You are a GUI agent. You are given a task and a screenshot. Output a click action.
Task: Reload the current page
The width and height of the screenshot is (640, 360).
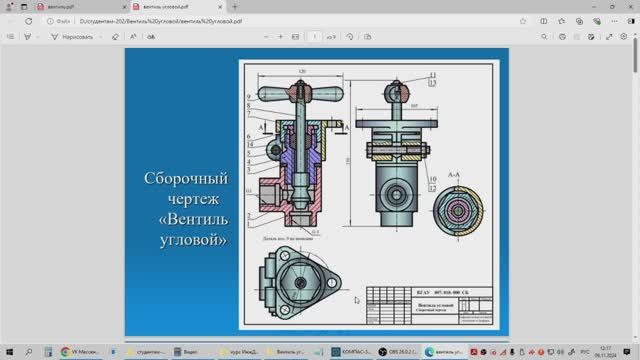[29, 21]
